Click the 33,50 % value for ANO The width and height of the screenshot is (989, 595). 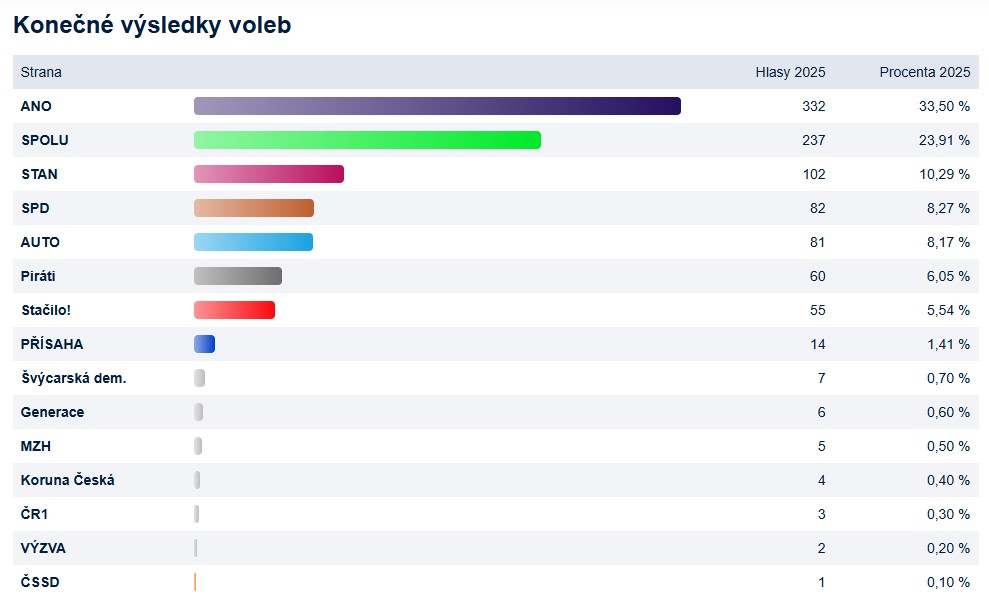[944, 106]
